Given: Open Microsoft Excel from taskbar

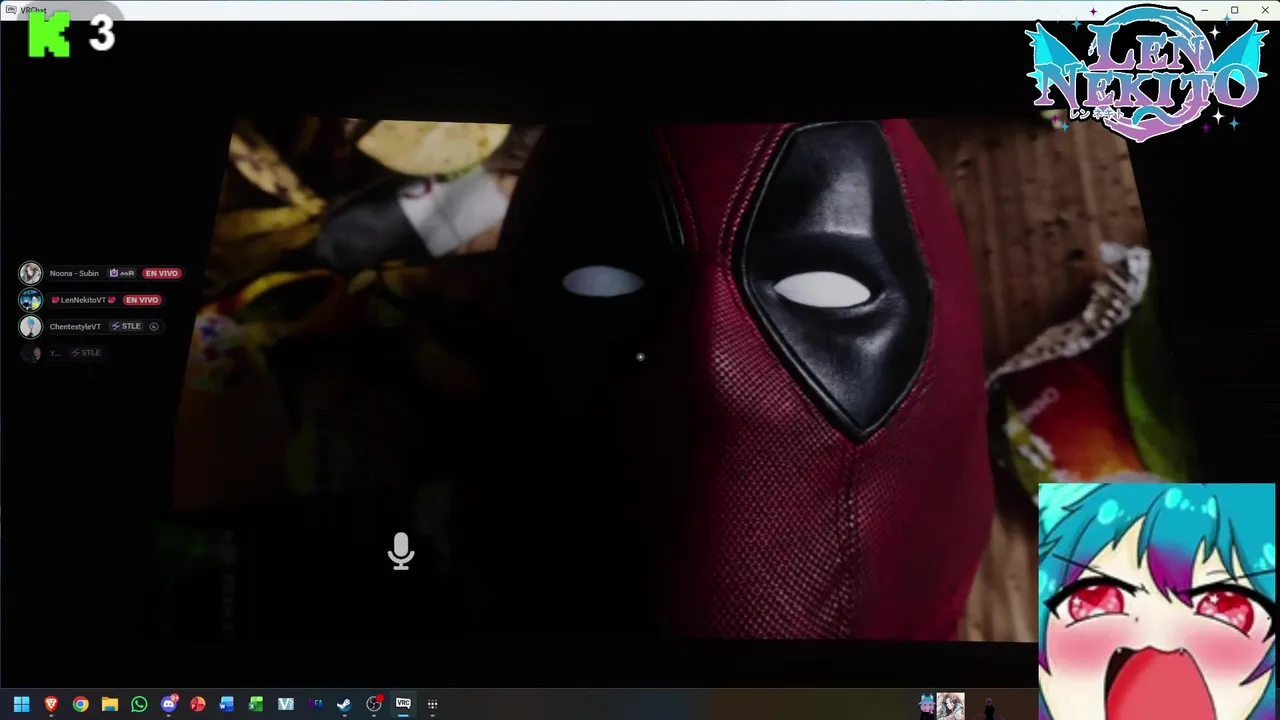Looking at the screenshot, I should click(256, 704).
